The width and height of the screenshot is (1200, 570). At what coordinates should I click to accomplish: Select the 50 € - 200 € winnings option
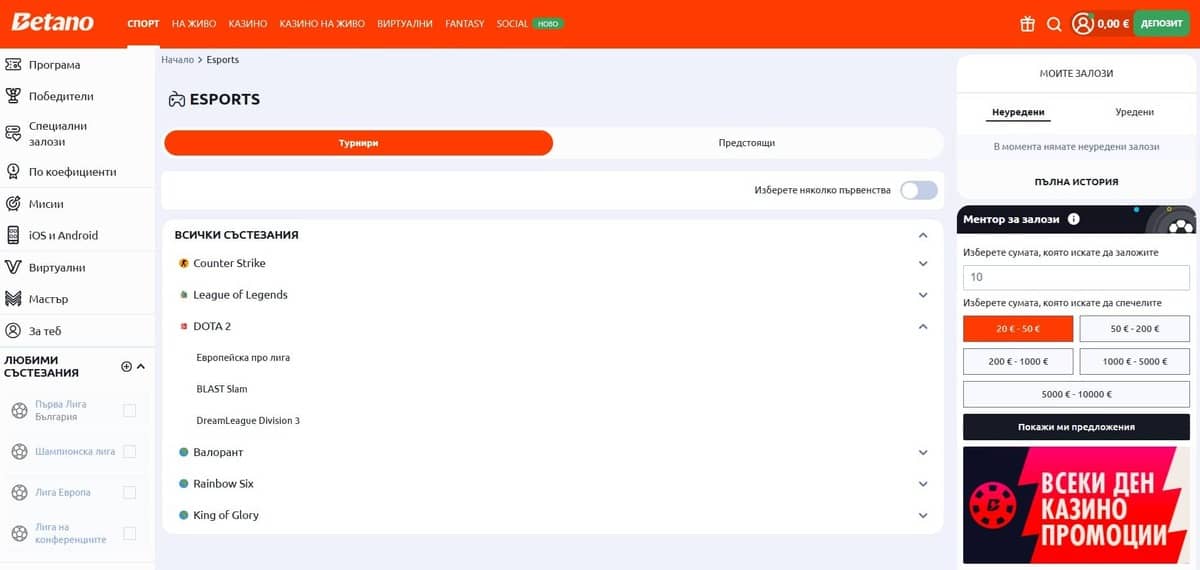click(x=1135, y=329)
